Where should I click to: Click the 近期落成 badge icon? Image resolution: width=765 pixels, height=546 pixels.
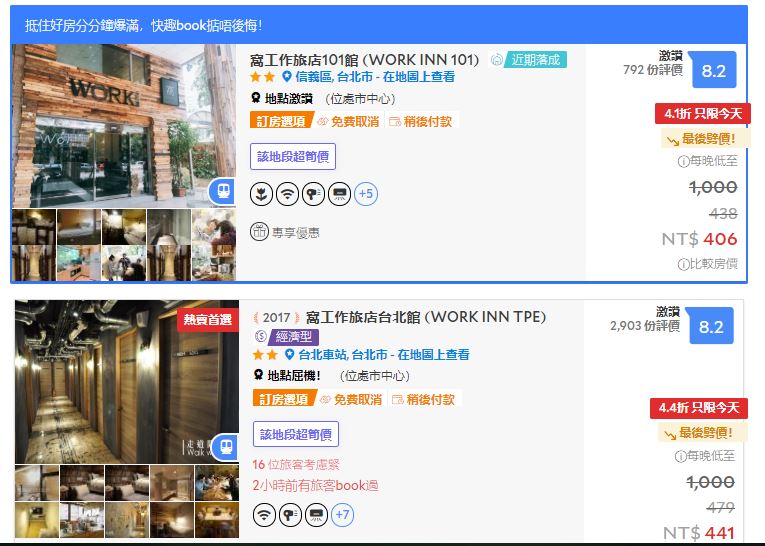(497, 60)
